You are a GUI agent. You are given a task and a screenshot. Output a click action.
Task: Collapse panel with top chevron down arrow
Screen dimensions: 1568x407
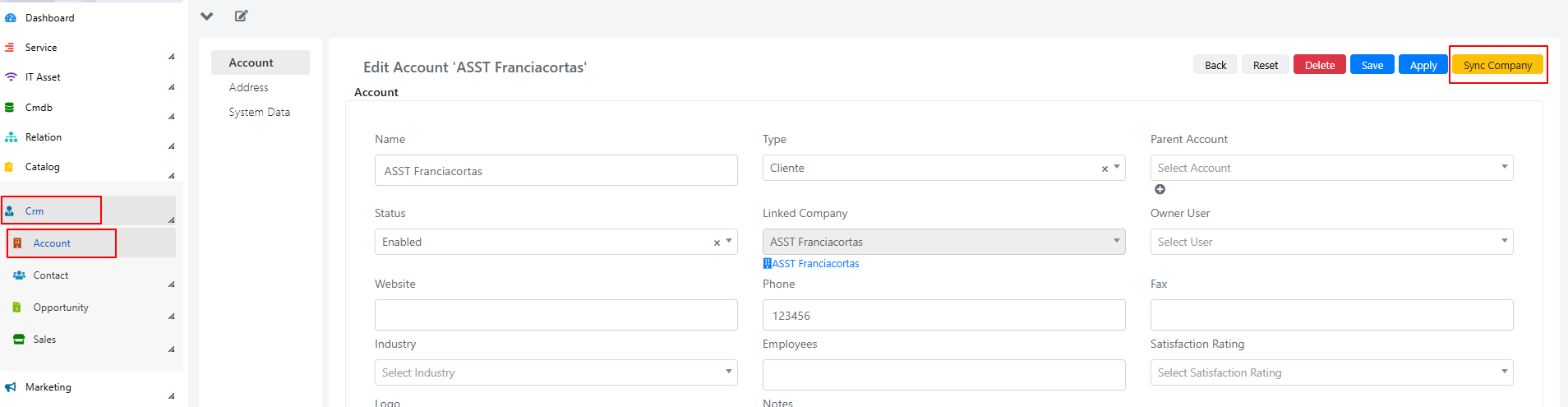pos(207,16)
